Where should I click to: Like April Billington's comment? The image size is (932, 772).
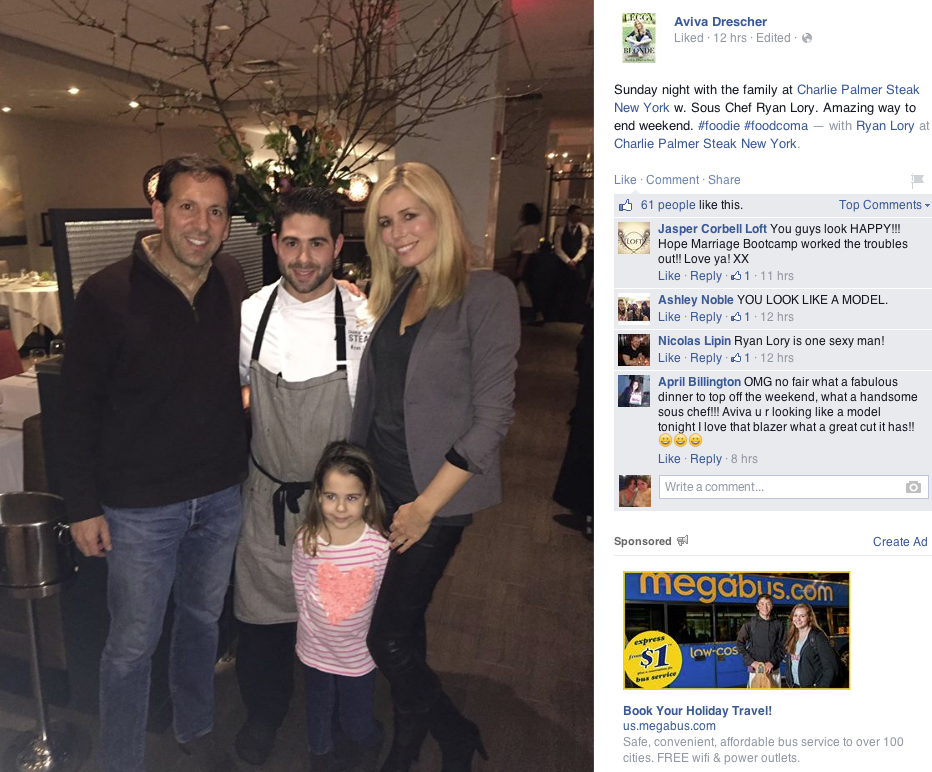[669, 459]
